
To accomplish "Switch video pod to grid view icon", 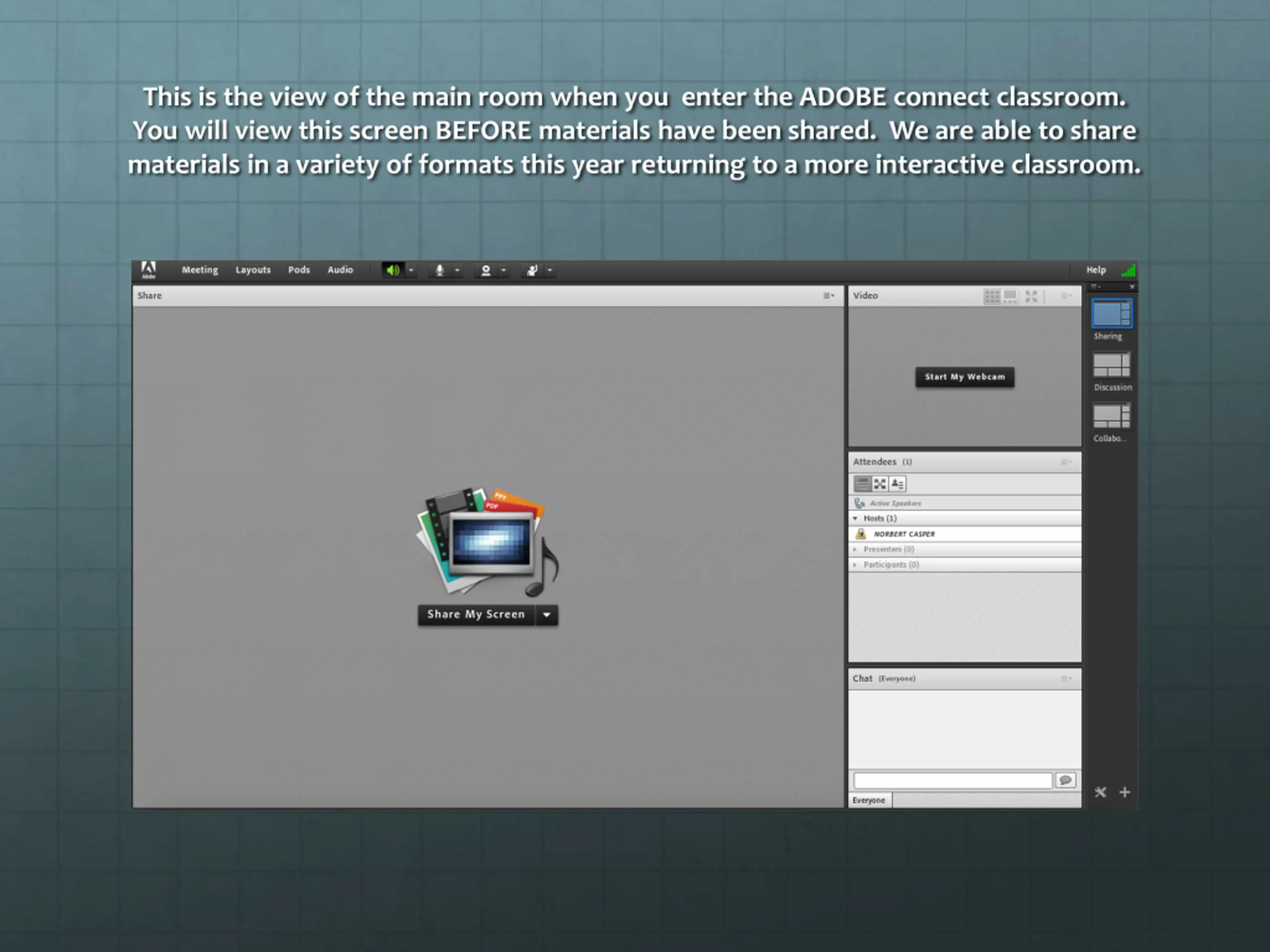I will click(x=992, y=297).
